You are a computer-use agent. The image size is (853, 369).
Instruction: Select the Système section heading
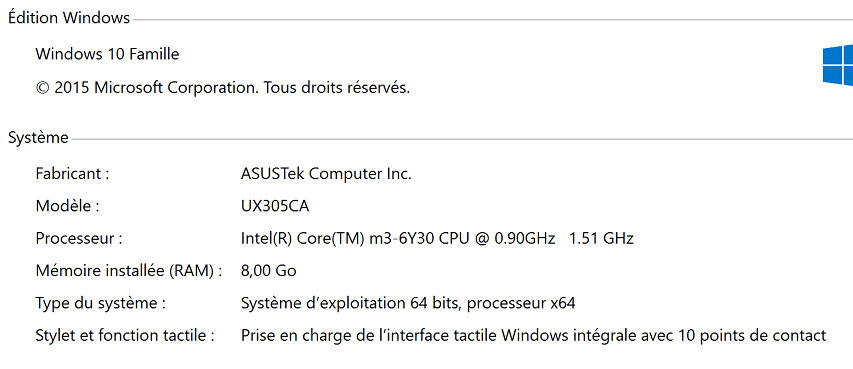(38, 138)
